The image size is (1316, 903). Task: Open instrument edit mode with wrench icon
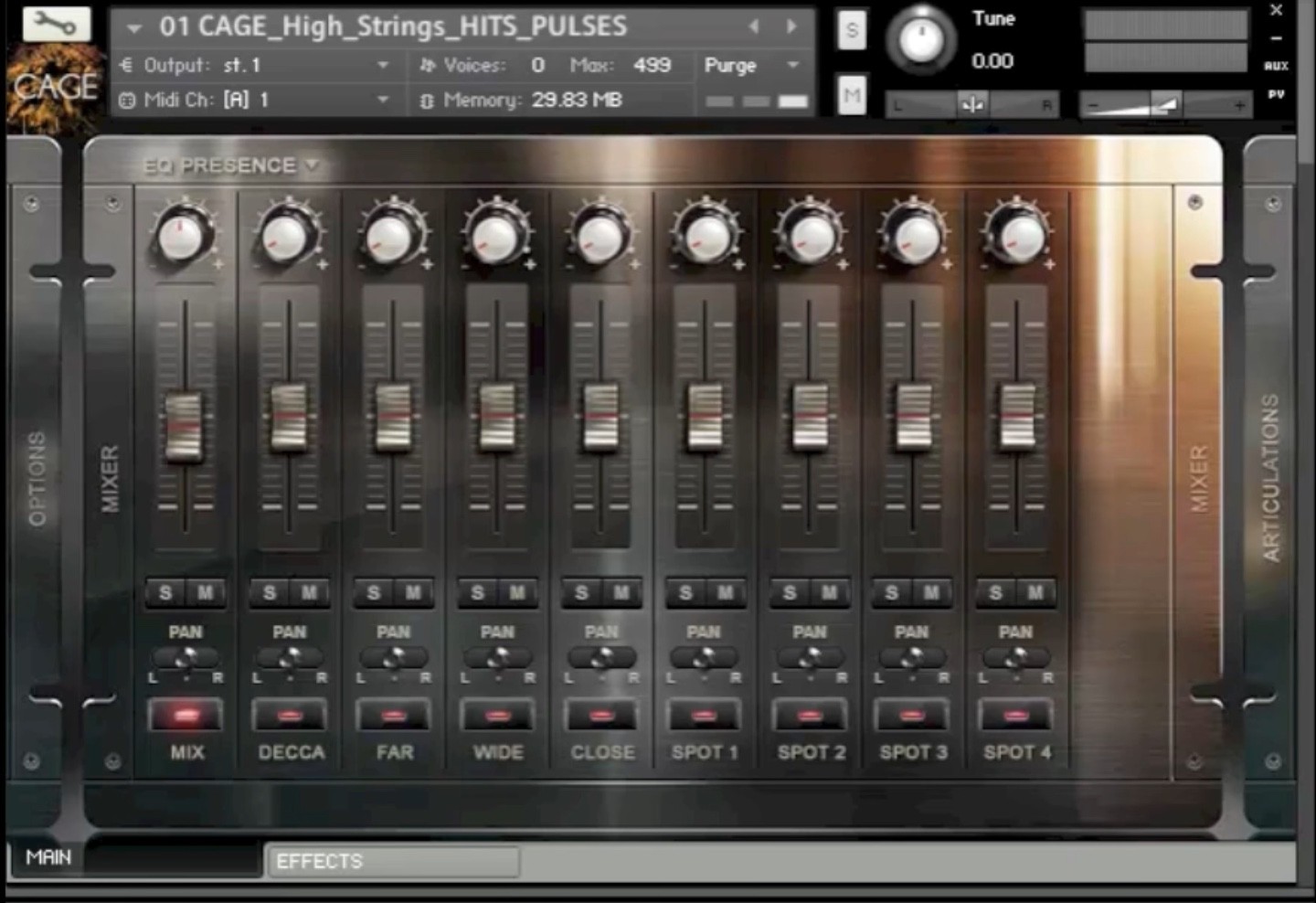[x=56, y=24]
